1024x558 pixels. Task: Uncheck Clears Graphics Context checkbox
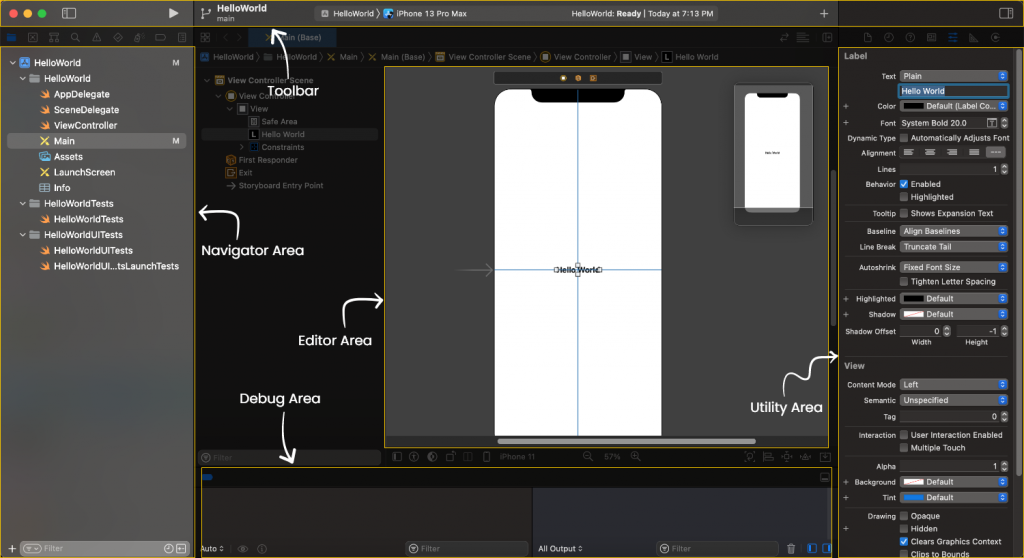pos(904,541)
